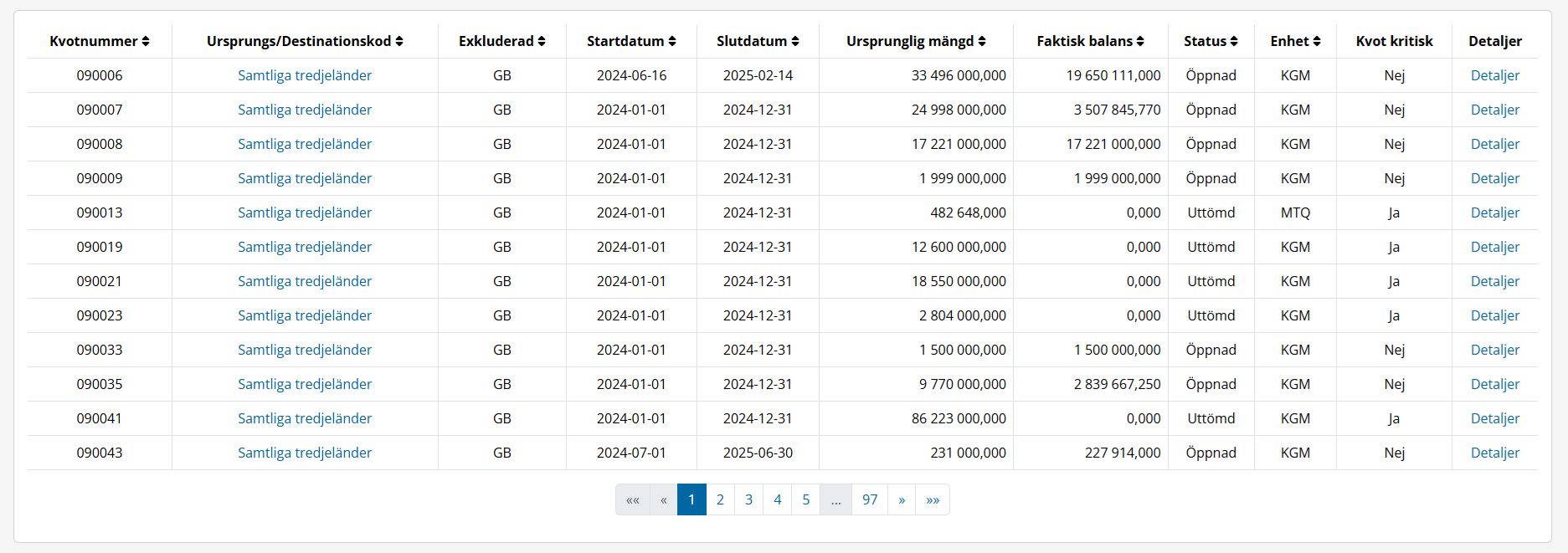Image resolution: width=1568 pixels, height=553 pixels.
Task: Go to page 2
Action: click(x=720, y=499)
